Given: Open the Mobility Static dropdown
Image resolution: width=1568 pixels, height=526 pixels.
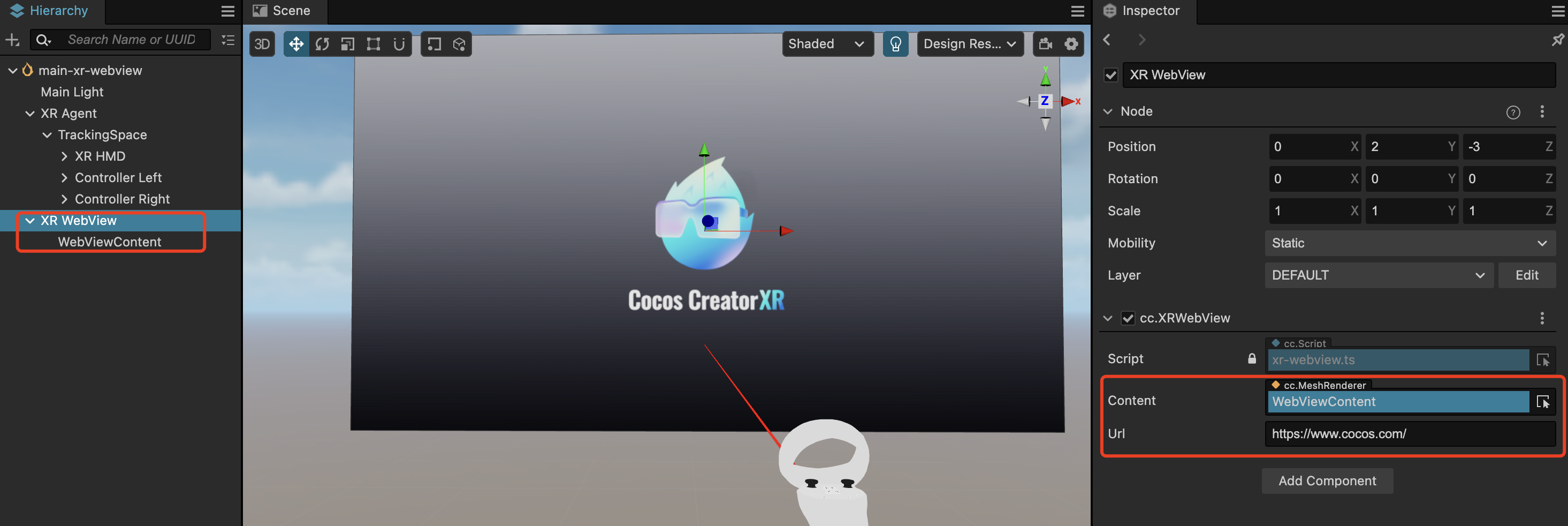Looking at the screenshot, I should [1410, 243].
